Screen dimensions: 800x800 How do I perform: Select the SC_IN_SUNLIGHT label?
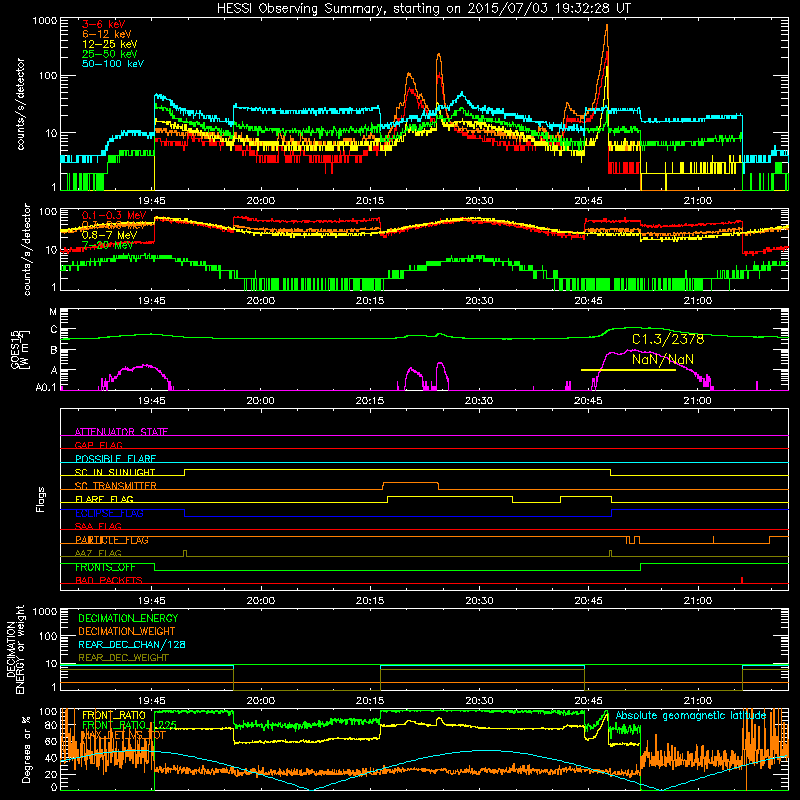click(115, 472)
